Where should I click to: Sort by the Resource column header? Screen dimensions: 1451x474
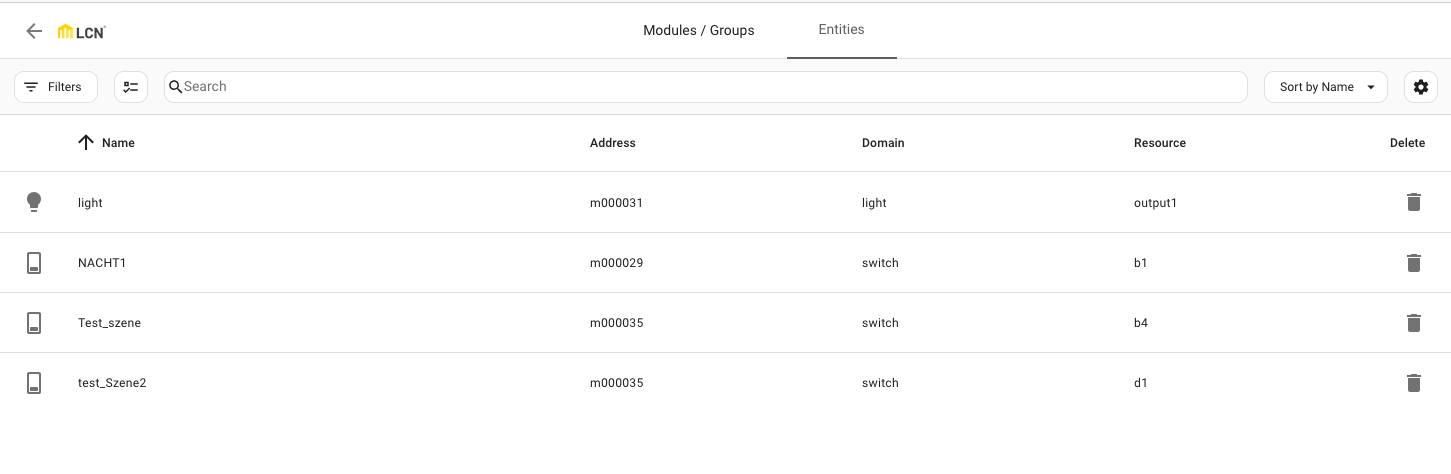tap(1159, 143)
